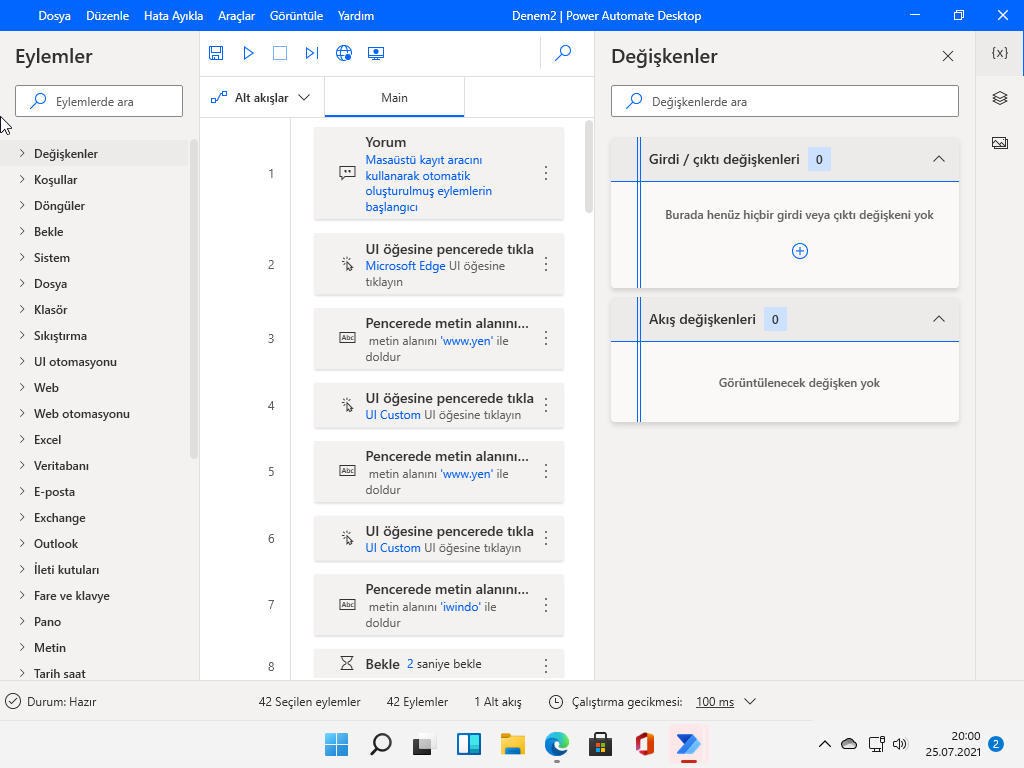
Task: Save the flow with the disk icon
Action: pyautogui.click(x=216, y=53)
